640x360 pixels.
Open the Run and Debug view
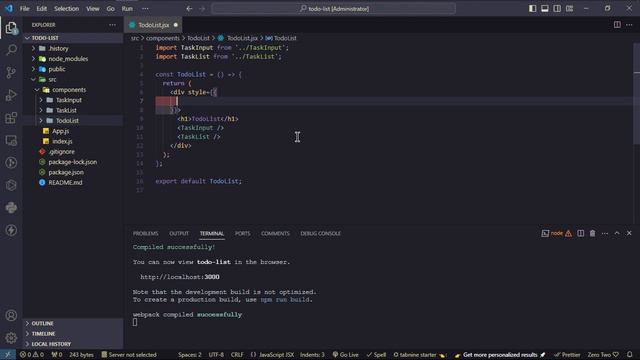tap(11, 95)
